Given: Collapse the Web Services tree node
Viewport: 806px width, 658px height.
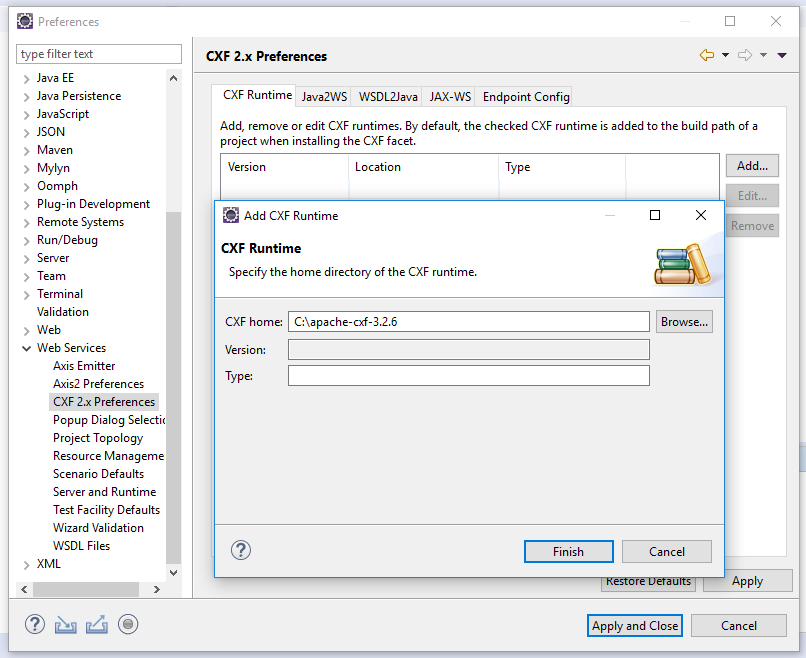Looking at the screenshot, I should 26,349.
